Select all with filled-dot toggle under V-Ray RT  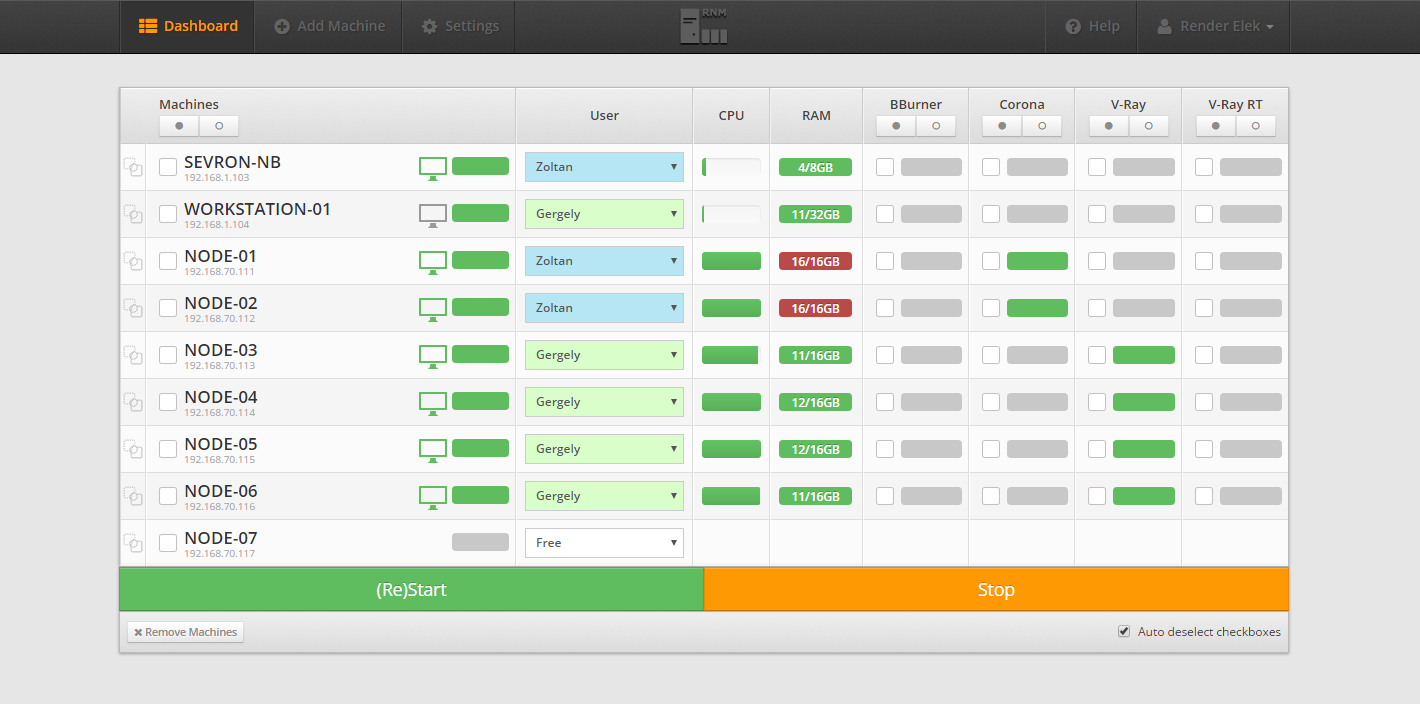point(1216,126)
